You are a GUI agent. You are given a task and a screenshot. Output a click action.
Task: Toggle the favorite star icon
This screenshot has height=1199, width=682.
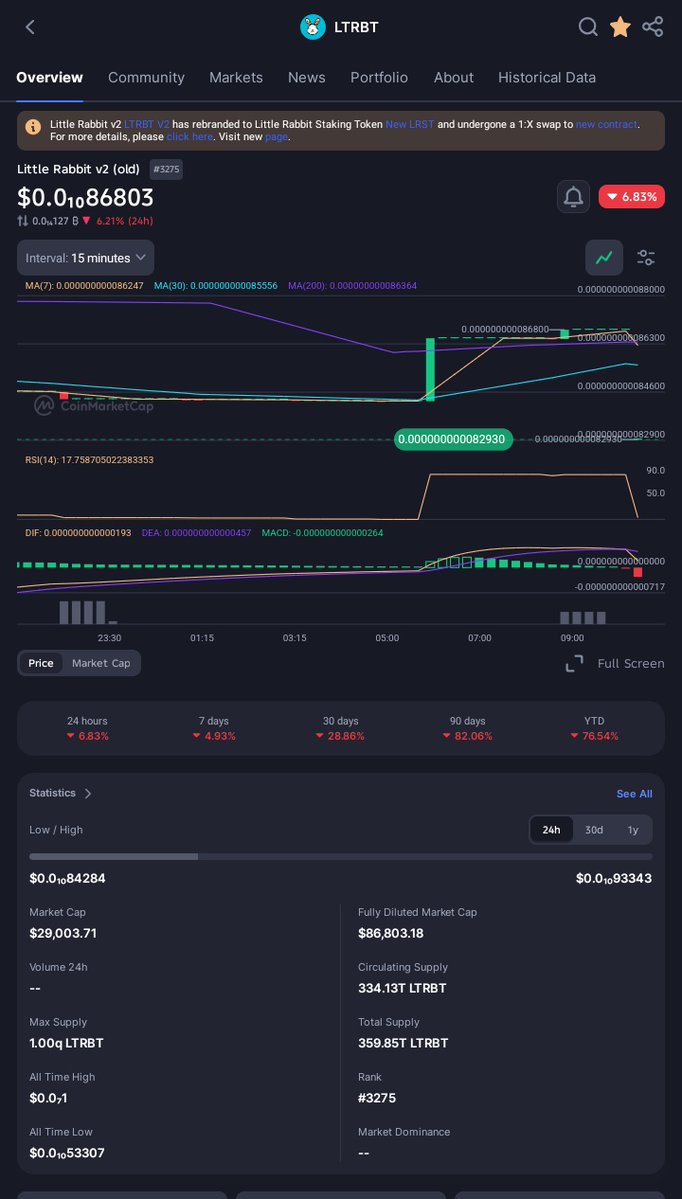tap(620, 28)
